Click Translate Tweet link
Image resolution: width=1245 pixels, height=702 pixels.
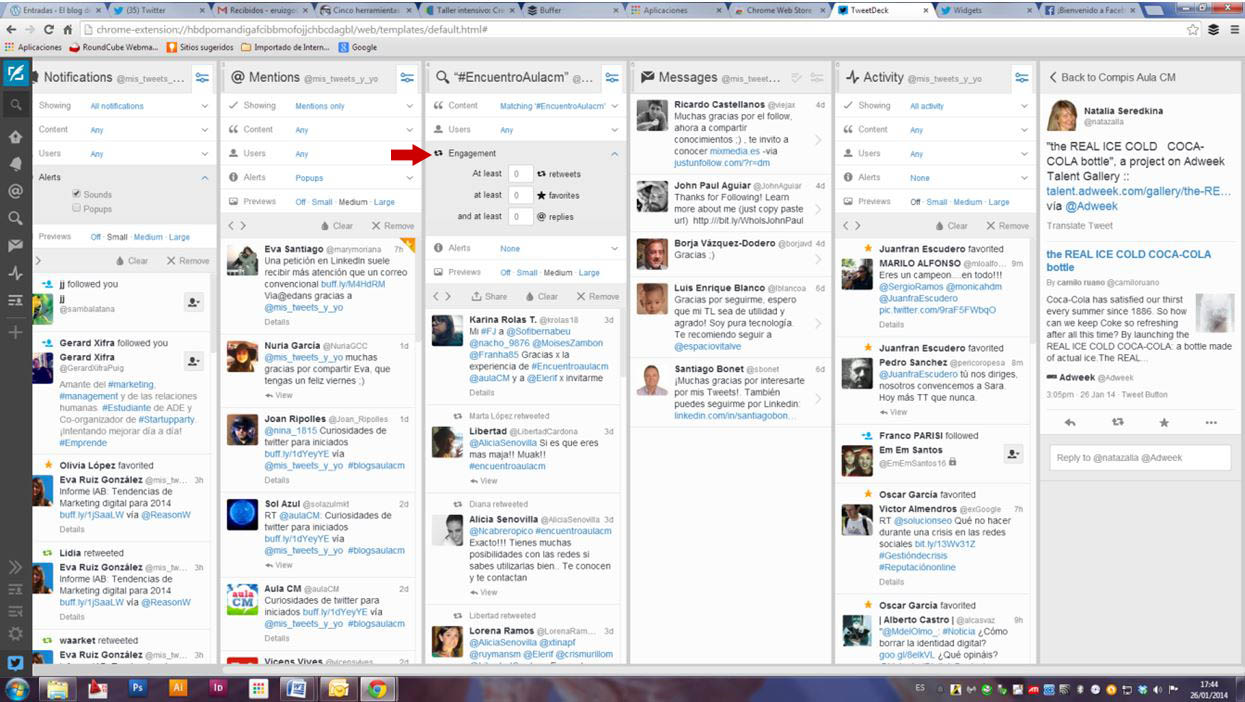[1079, 226]
